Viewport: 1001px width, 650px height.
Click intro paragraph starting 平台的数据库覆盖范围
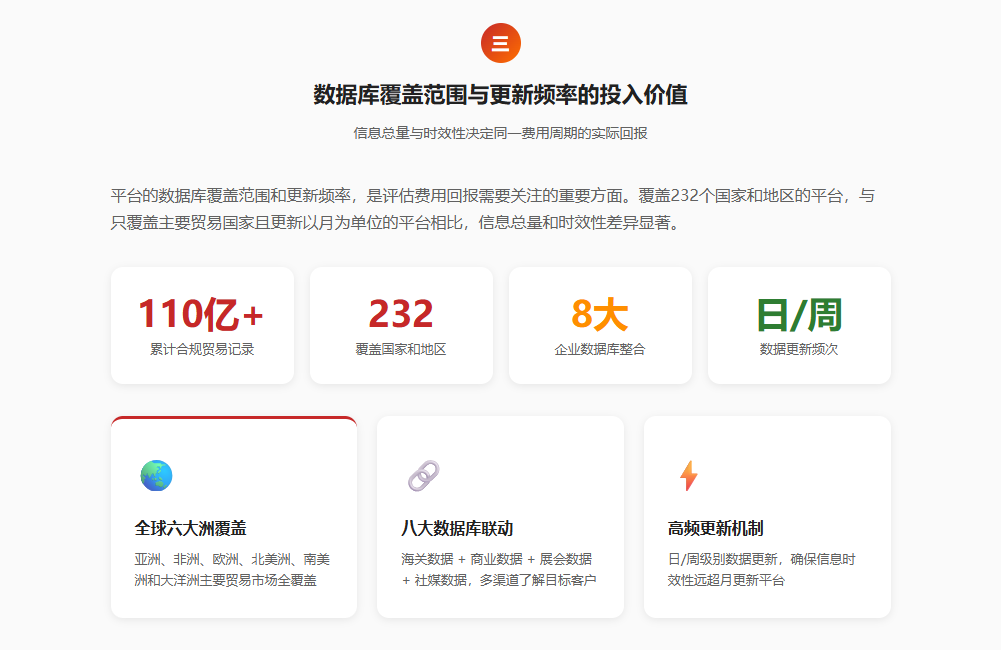pyautogui.click(x=493, y=209)
